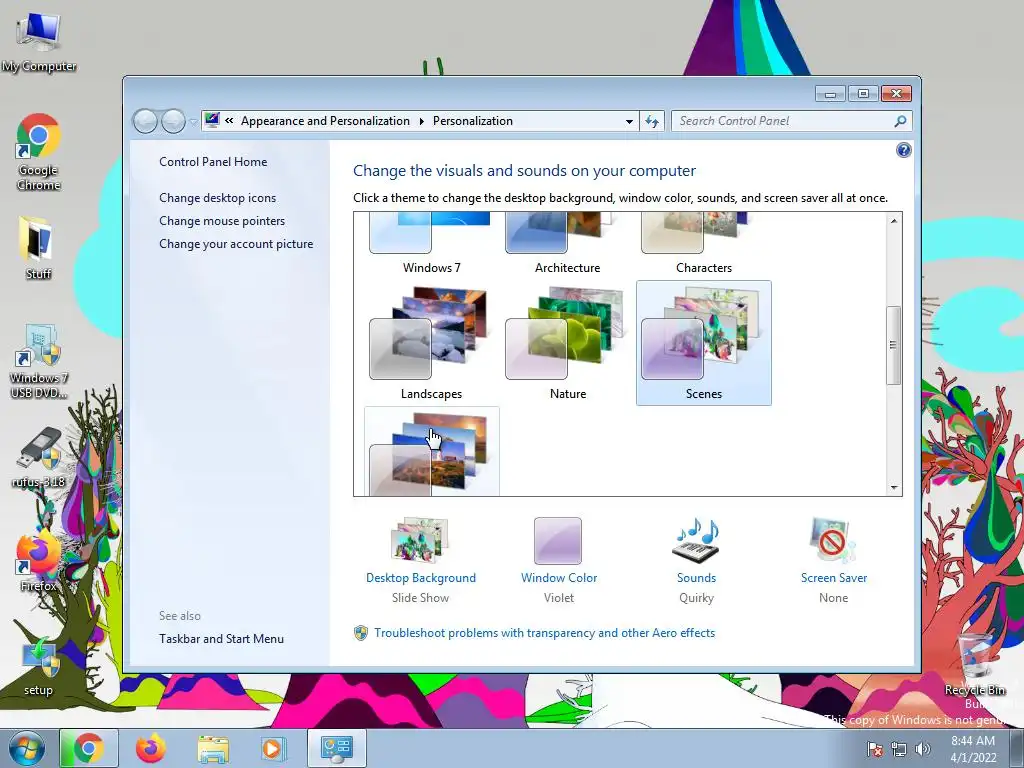This screenshot has height=768, width=1024.
Task: Click the search magnifier icon
Action: pyautogui.click(x=901, y=121)
